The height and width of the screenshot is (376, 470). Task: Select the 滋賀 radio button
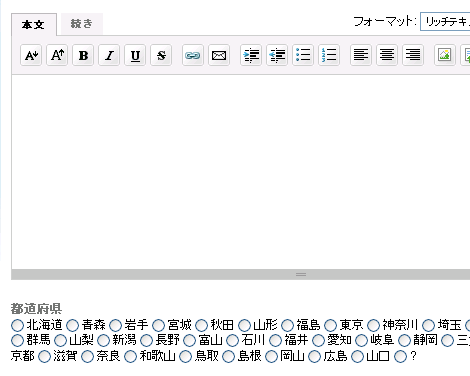[44, 357]
